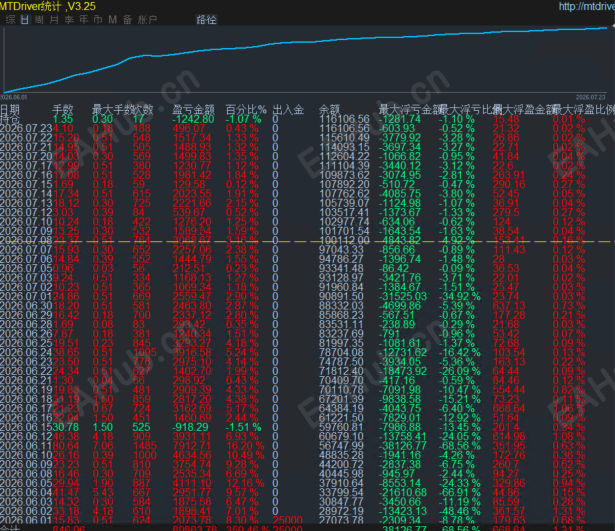Click balance value 100112.00
The width and height of the screenshot is (615, 531).
(x=345, y=240)
